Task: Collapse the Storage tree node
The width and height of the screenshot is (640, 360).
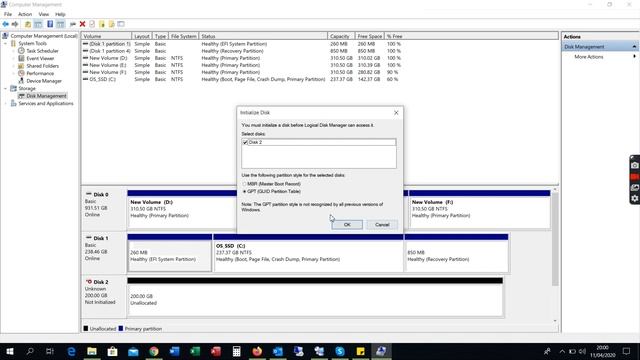Action: click(6, 88)
